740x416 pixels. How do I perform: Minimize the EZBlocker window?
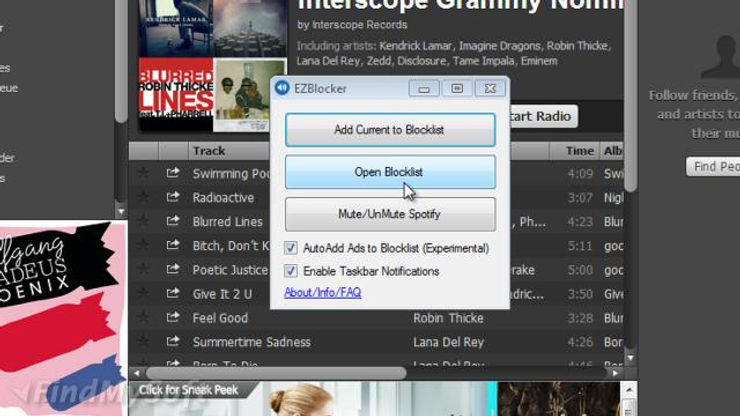pos(424,88)
